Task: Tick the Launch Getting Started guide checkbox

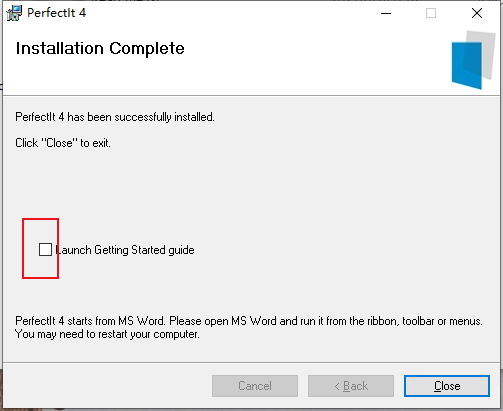Action: point(45,249)
